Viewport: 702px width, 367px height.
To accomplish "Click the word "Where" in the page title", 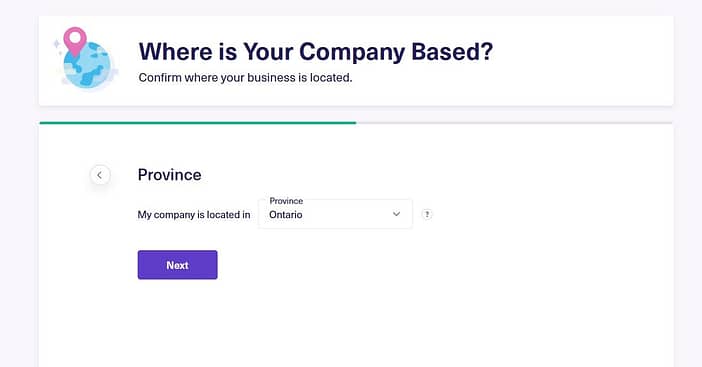I will (x=176, y=51).
